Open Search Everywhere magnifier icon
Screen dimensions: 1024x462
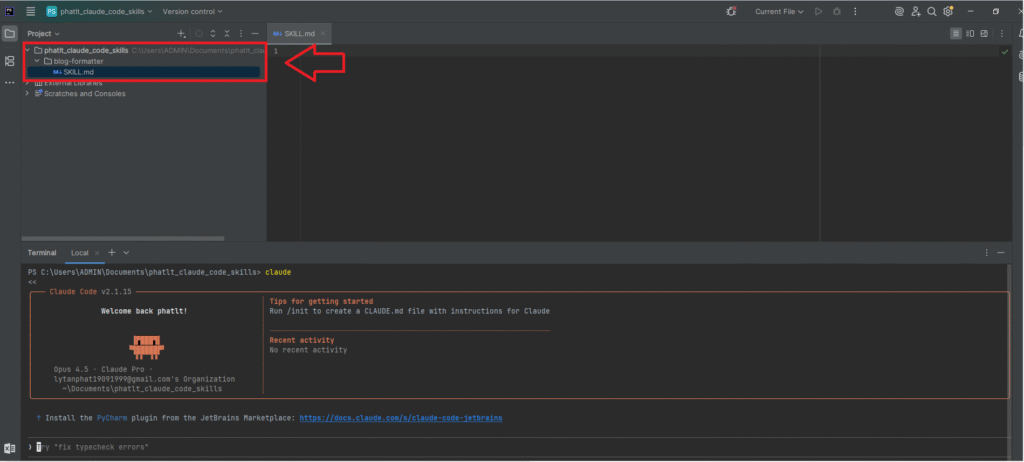931,11
